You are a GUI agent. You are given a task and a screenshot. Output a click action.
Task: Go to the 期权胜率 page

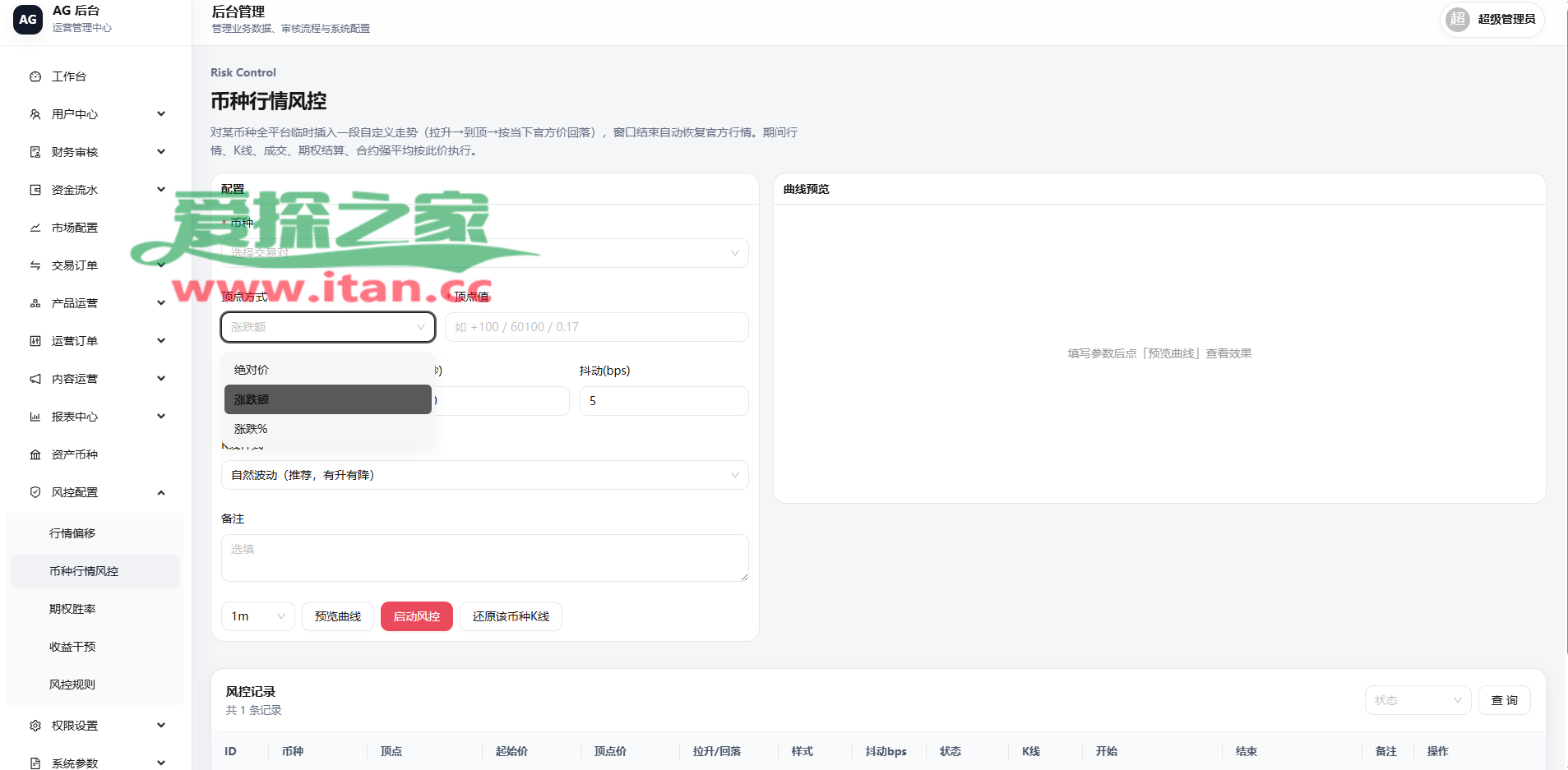point(95,609)
